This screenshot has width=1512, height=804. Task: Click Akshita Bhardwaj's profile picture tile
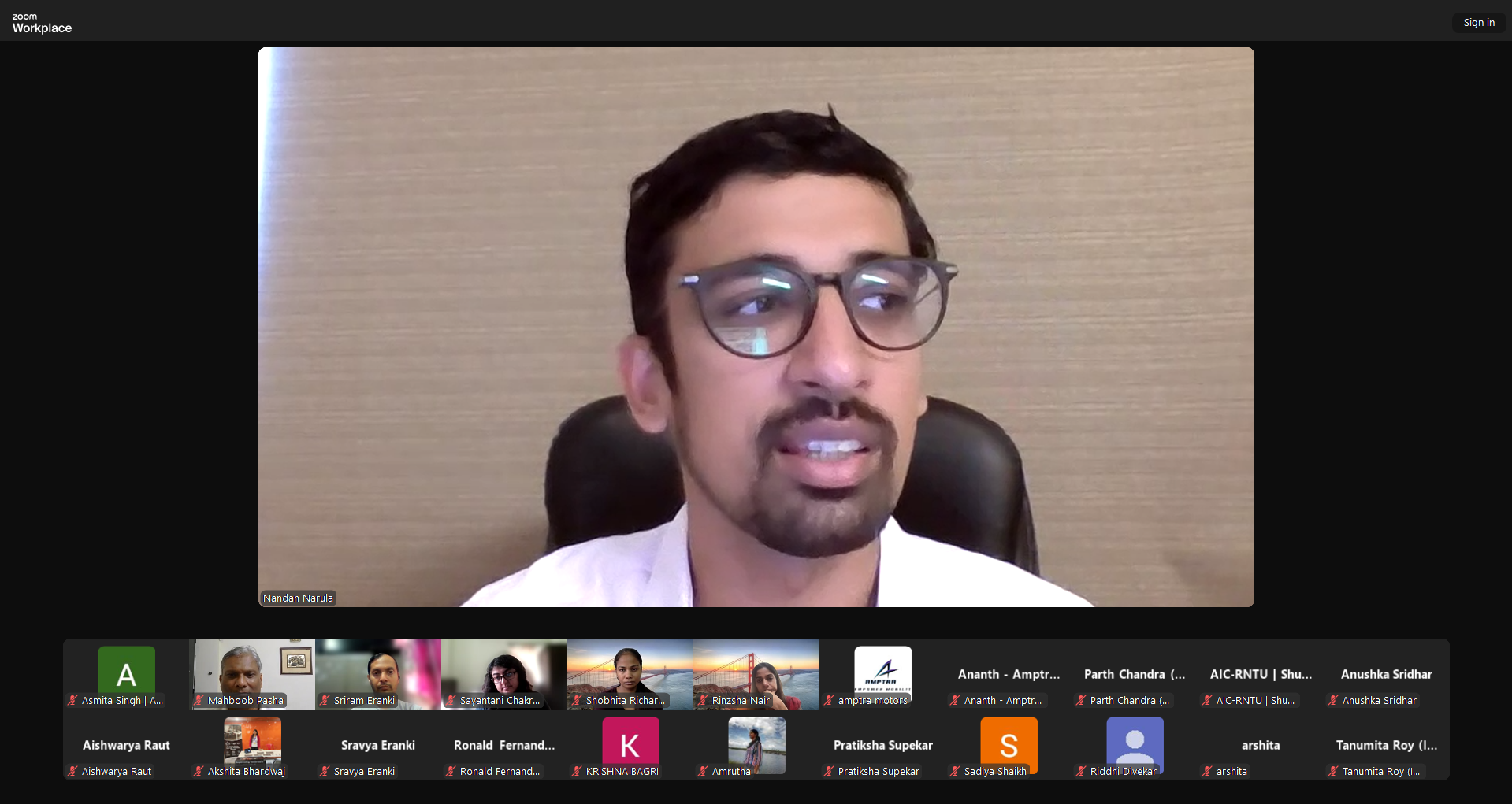[252, 742]
